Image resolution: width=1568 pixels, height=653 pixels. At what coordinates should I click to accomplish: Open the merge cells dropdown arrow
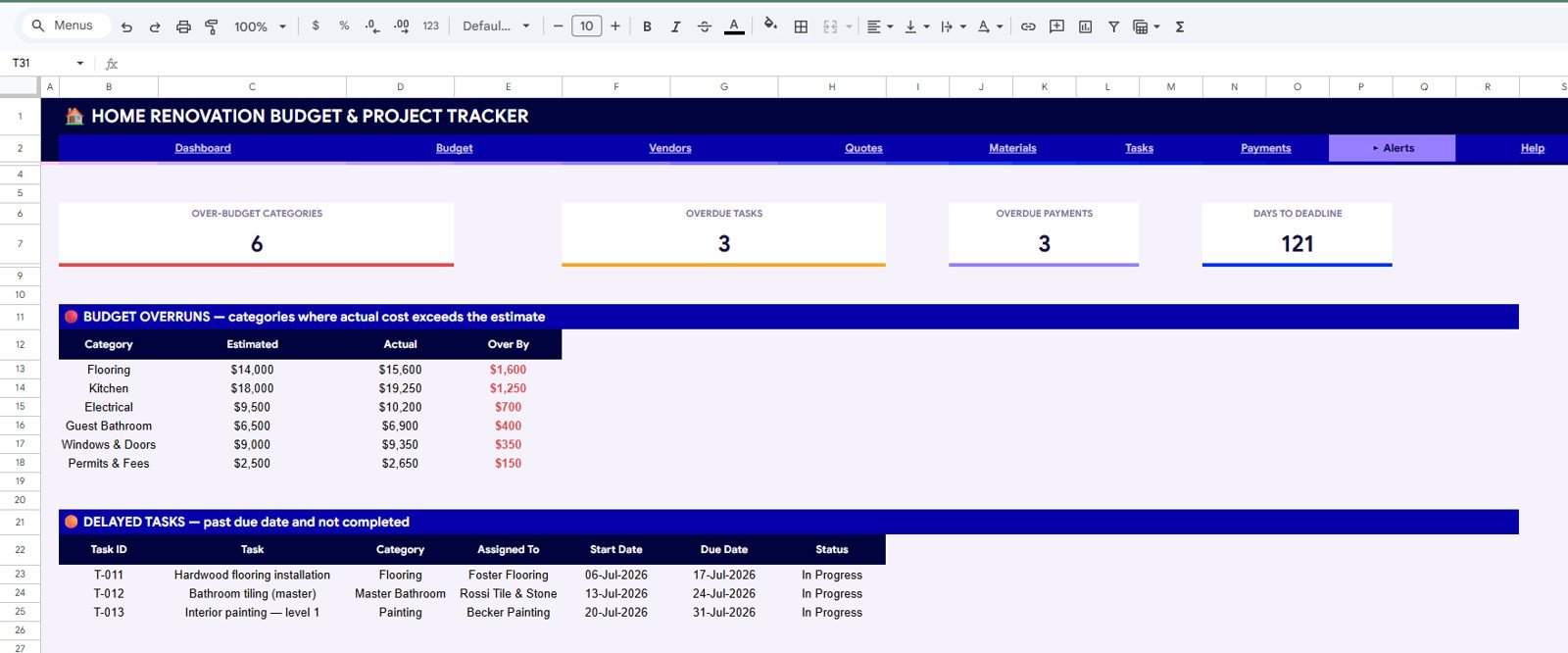(x=849, y=26)
